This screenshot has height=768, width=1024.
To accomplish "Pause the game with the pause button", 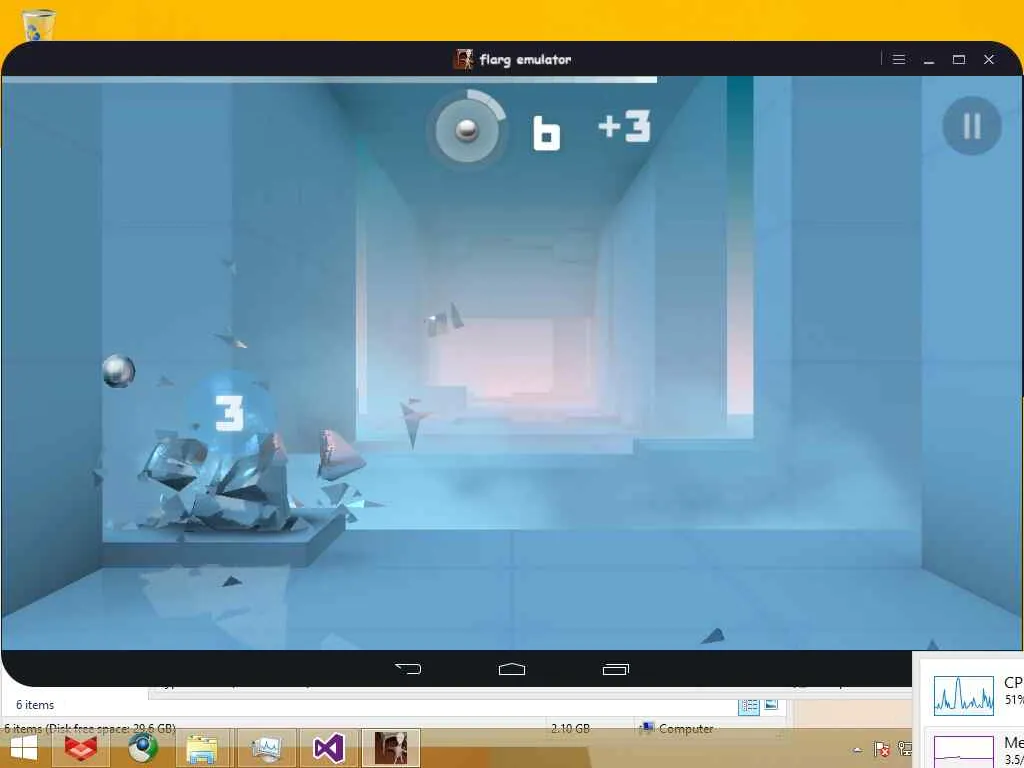I will tap(971, 126).
